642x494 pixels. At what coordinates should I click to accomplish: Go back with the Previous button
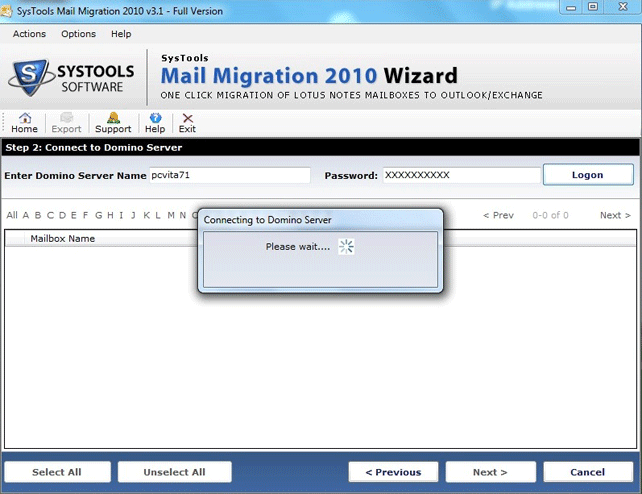(393, 472)
